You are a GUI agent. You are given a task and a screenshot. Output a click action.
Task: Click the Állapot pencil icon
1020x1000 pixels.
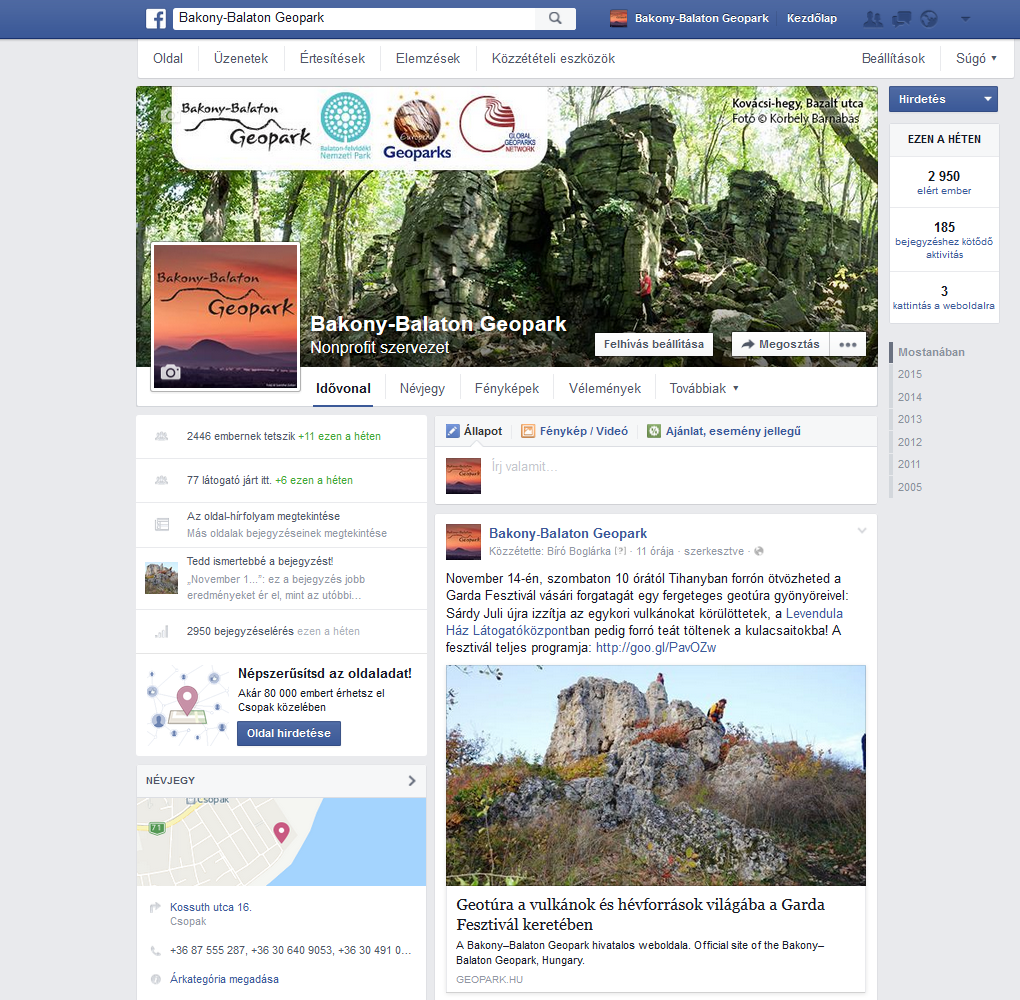click(453, 431)
